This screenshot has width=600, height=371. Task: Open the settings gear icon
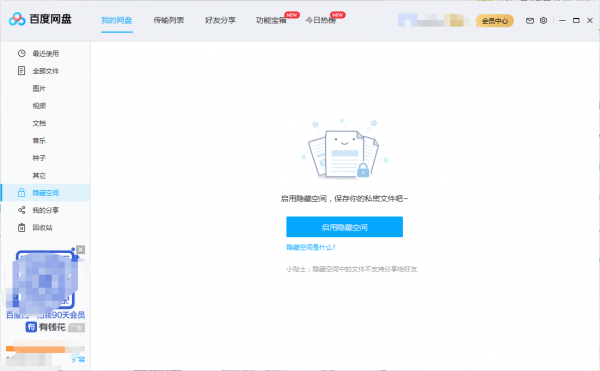click(543, 21)
